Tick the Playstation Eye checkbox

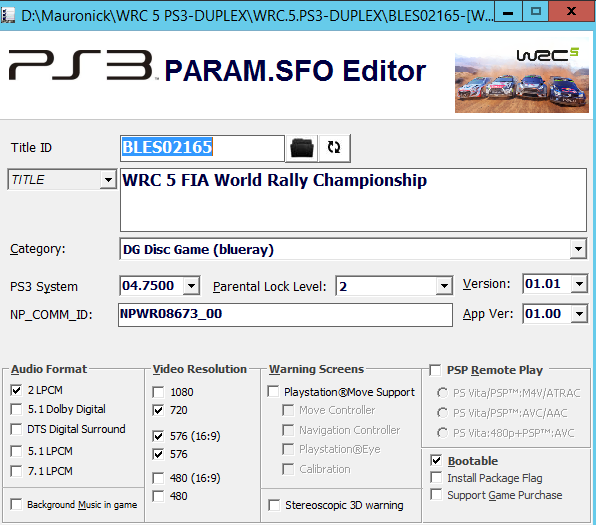click(x=288, y=449)
